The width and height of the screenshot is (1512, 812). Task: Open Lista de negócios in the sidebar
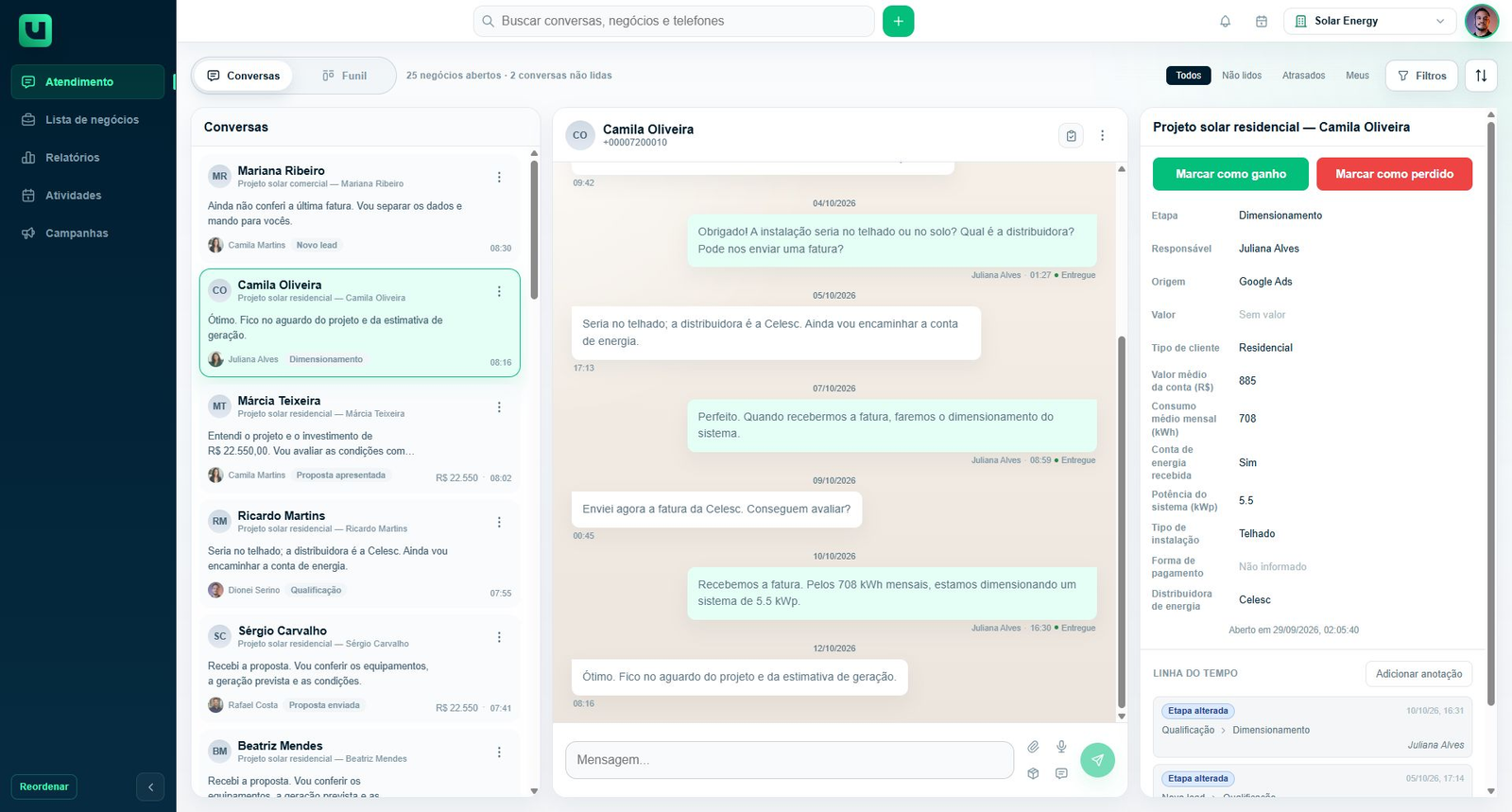(88, 120)
